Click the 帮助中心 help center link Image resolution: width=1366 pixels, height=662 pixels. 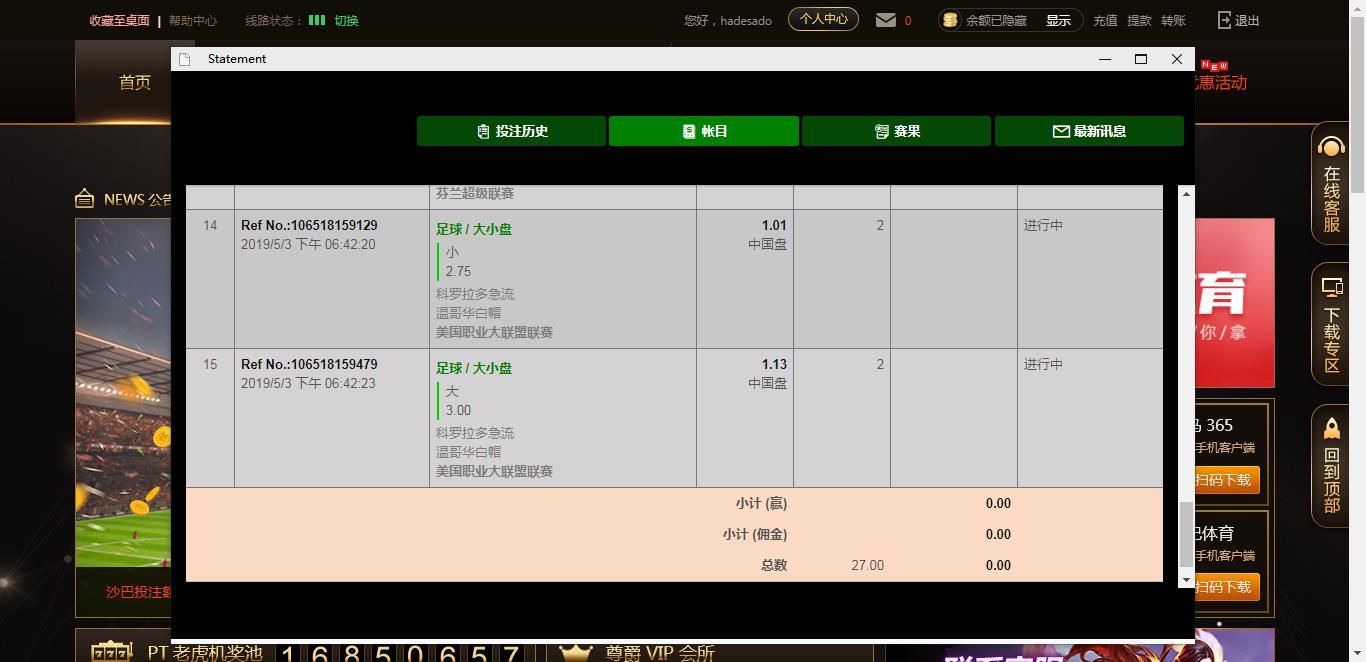[193, 20]
